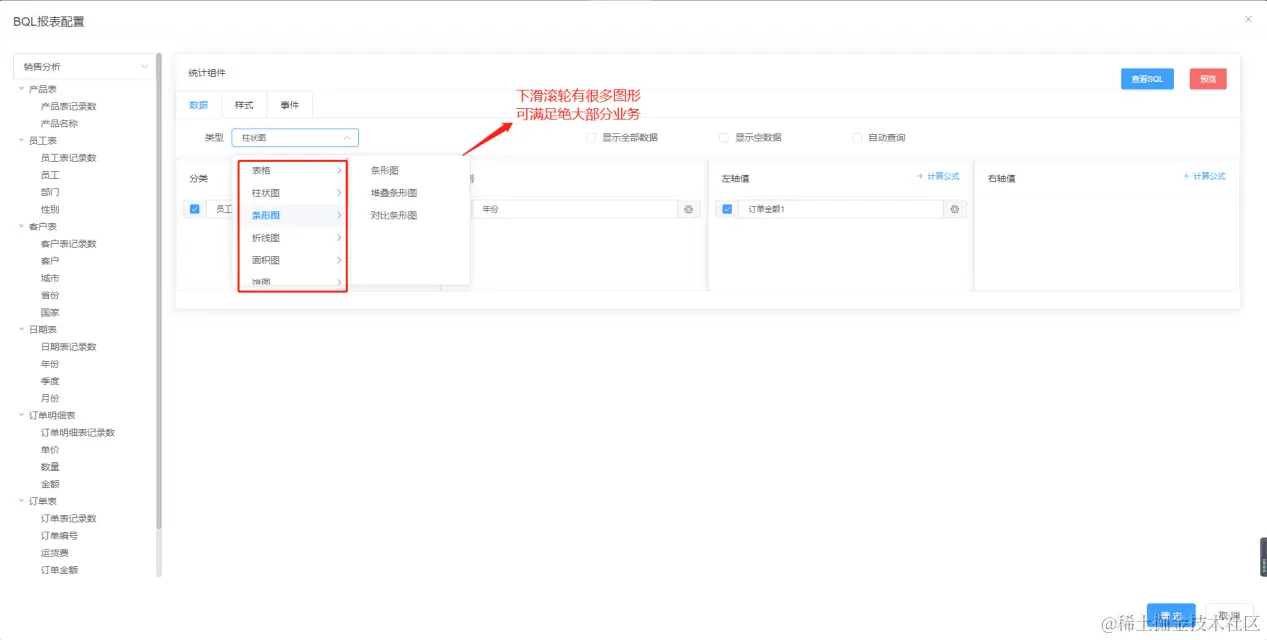The width and height of the screenshot is (1267, 640).
Task: Collapse the 日期表 tree node
Action: coord(21,329)
